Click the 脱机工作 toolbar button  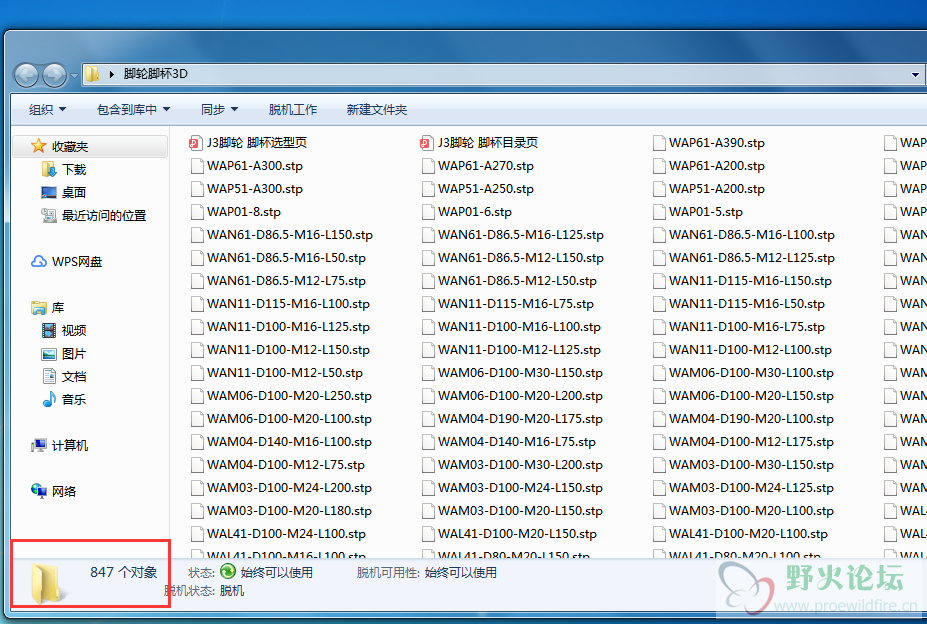[x=293, y=109]
